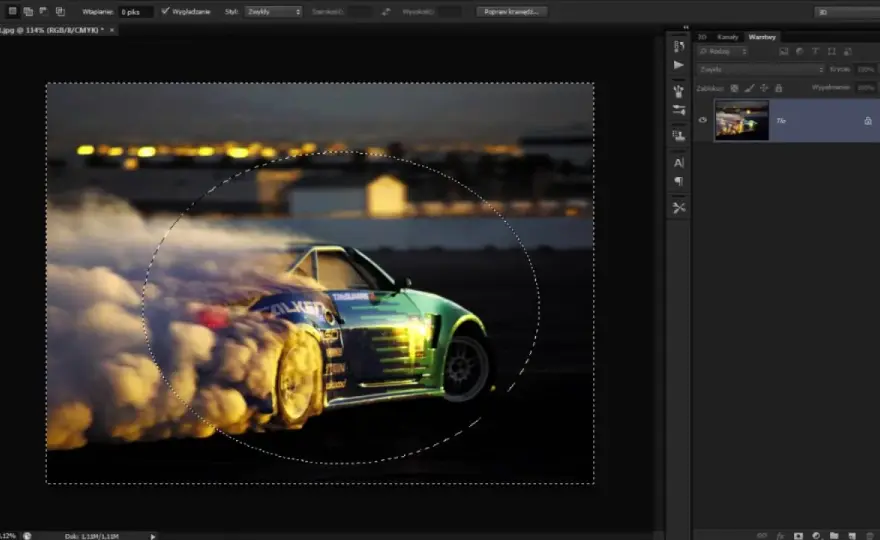Click the Tool Presets crossed-tools icon
The width and height of the screenshot is (880, 540).
[679, 208]
